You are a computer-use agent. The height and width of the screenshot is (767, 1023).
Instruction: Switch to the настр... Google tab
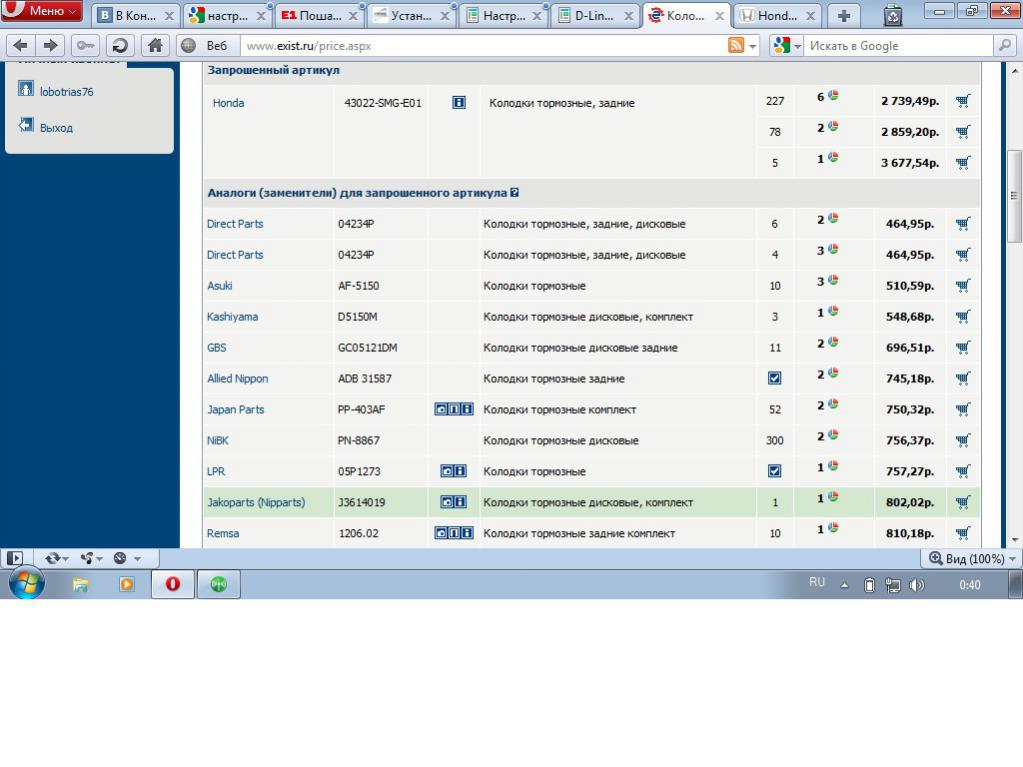point(226,16)
